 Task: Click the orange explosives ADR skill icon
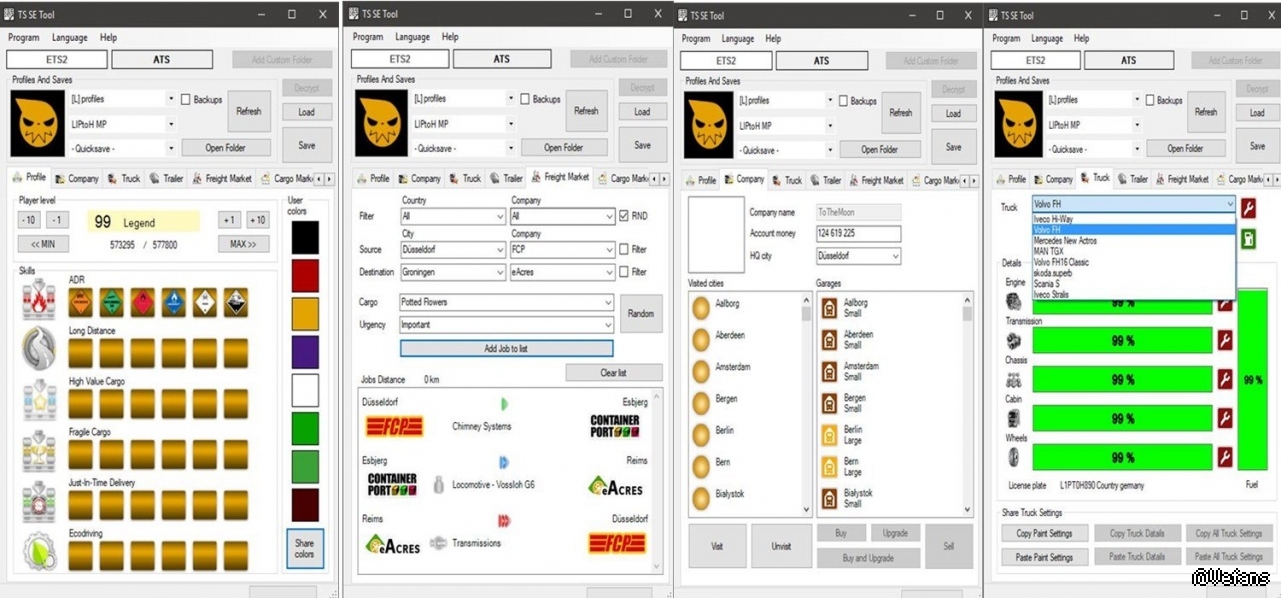click(x=80, y=303)
